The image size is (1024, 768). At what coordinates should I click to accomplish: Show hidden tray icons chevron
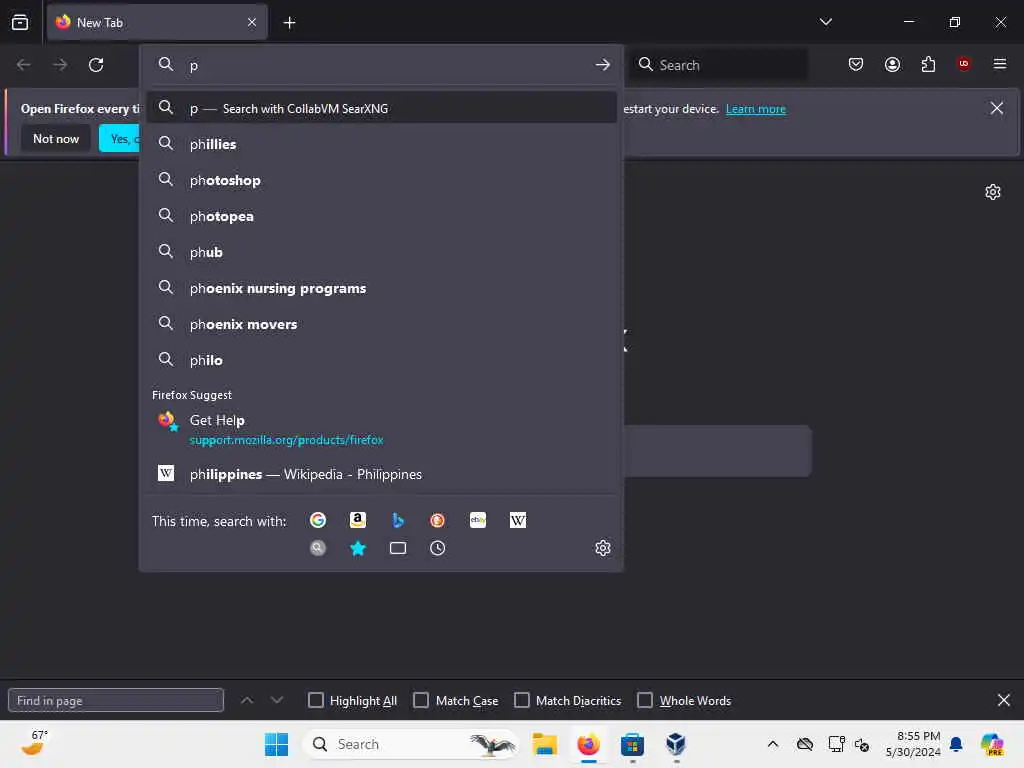(x=773, y=744)
